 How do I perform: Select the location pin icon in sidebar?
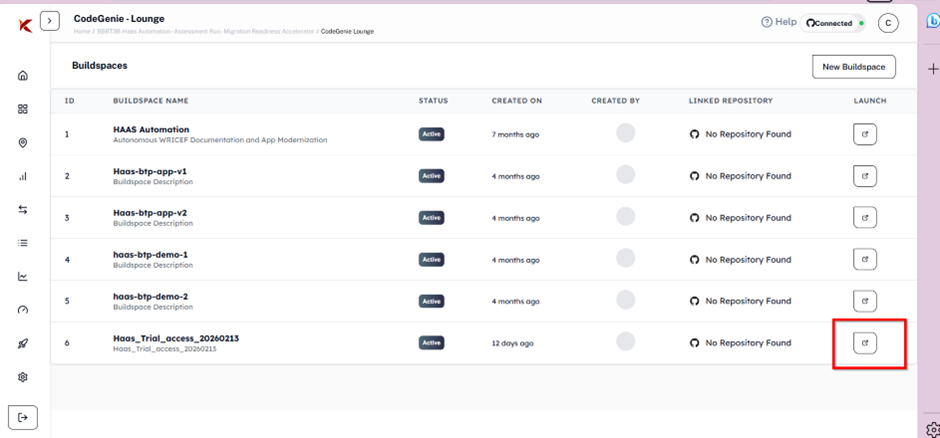23,143
